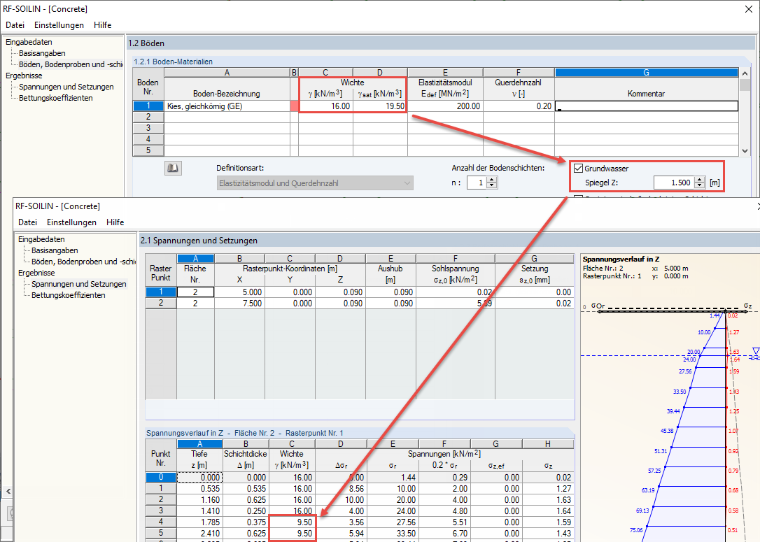Increase Spiegel Z value with the up arrow
Screen dimensions: 760x542
coord(699,179)
